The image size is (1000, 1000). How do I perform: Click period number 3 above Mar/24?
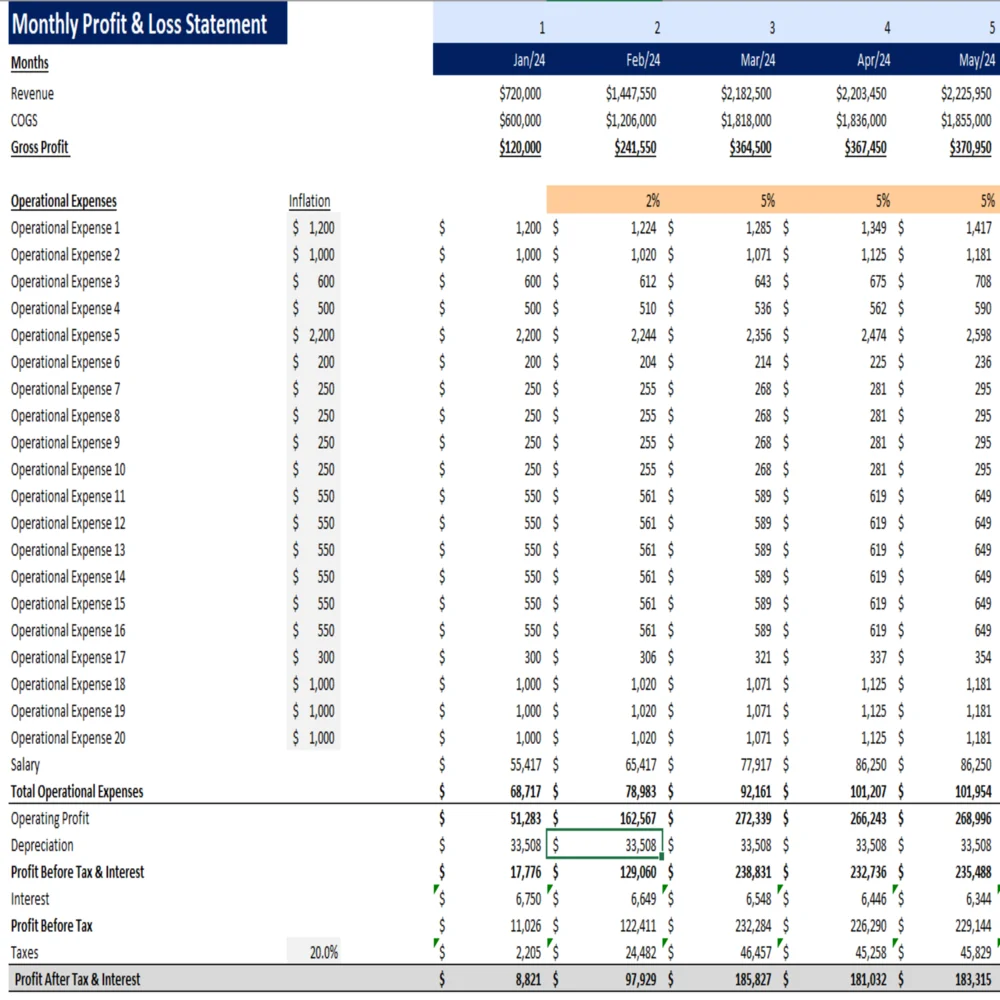(771, 27)
